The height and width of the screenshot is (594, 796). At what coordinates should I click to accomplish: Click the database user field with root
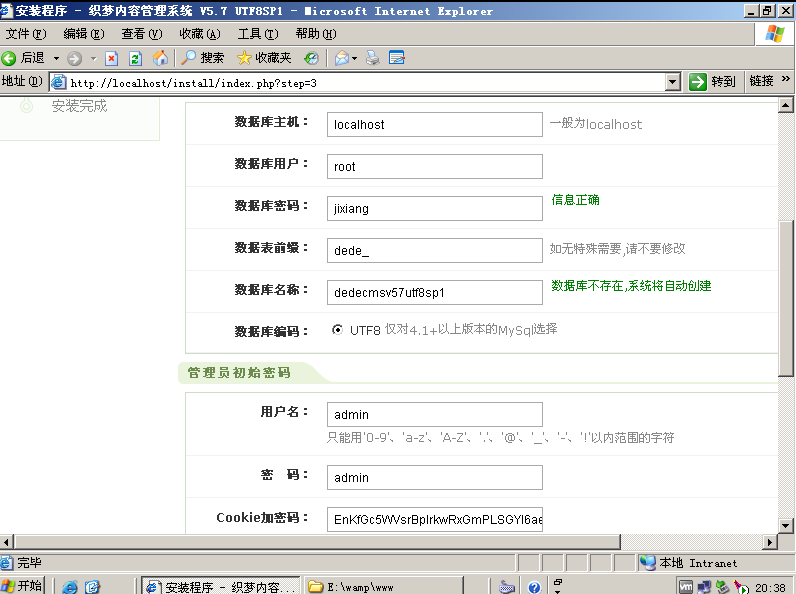[435, 167]
